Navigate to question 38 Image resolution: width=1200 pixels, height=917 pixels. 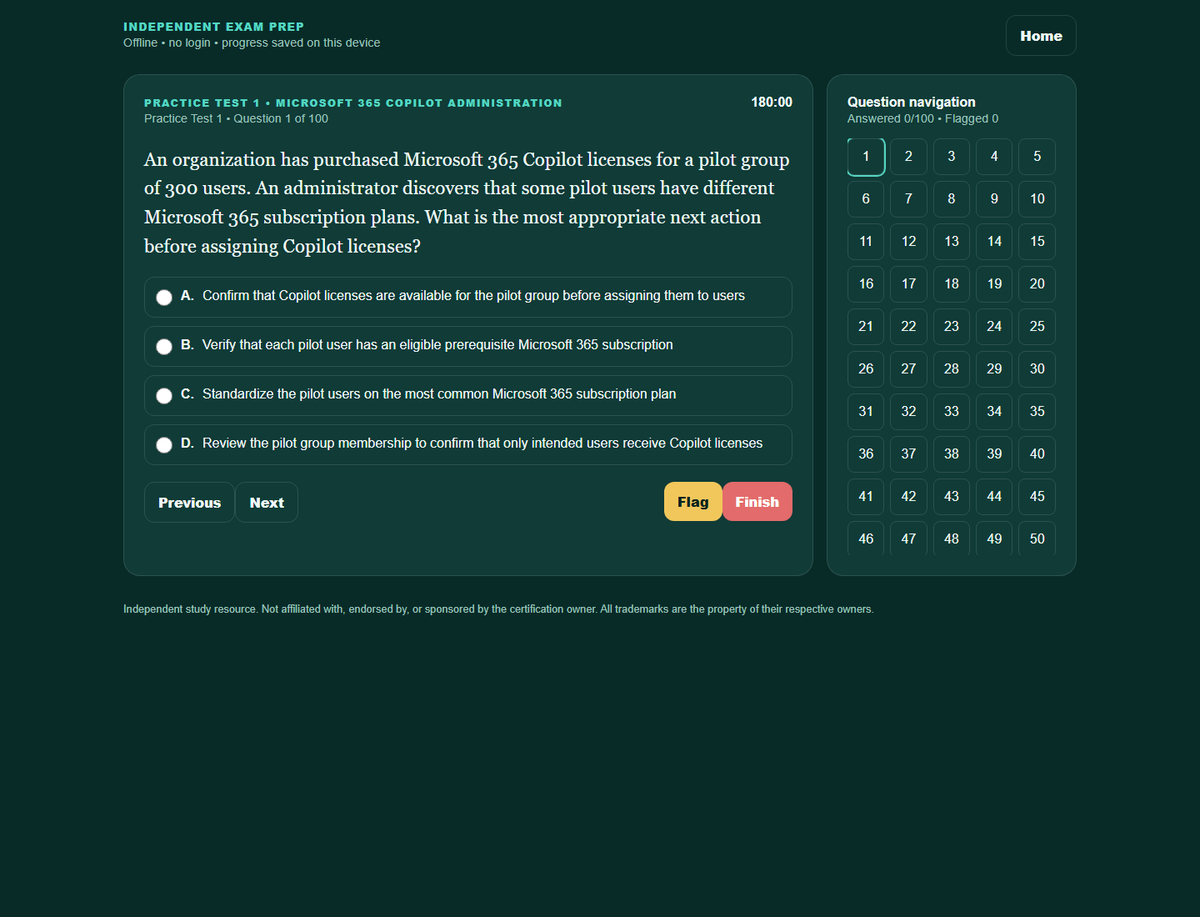click(x=951, y=453)
